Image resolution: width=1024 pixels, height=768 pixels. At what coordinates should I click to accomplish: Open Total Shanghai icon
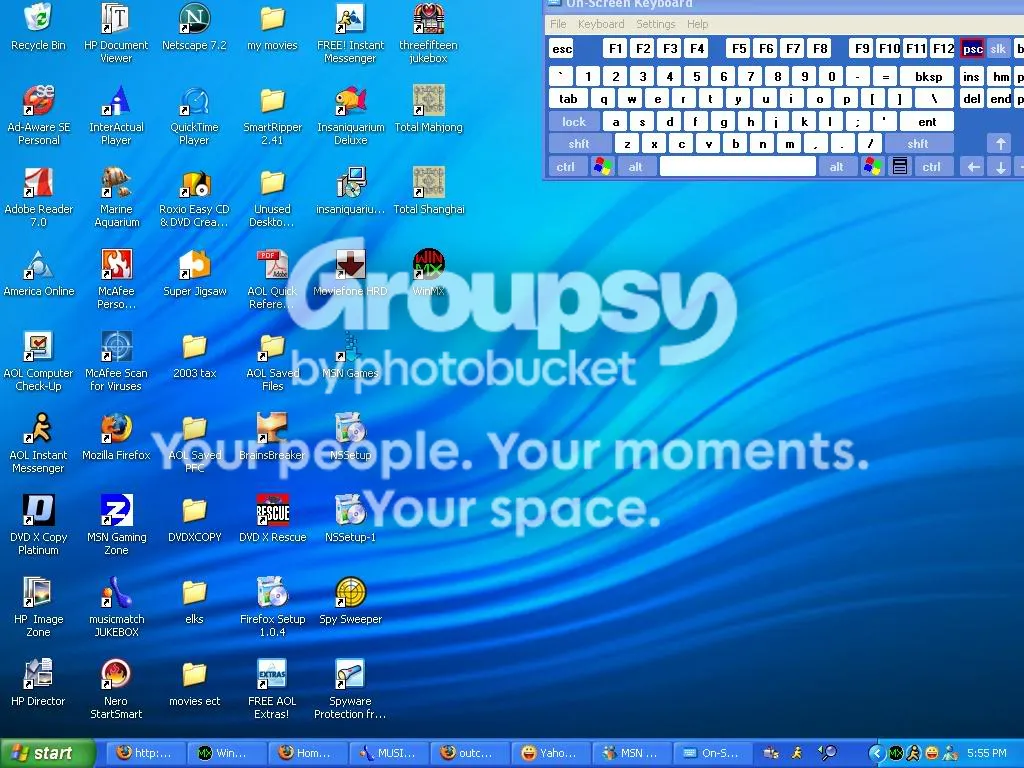(428, 191)
